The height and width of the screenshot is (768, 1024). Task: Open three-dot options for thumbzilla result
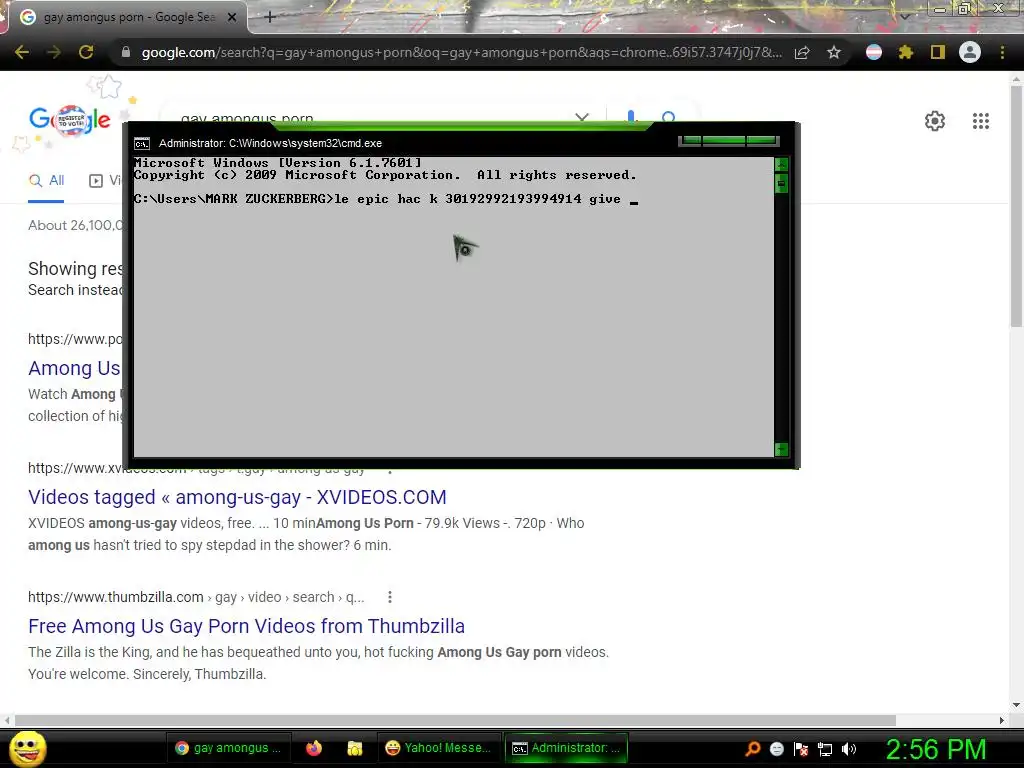[390, 597]
